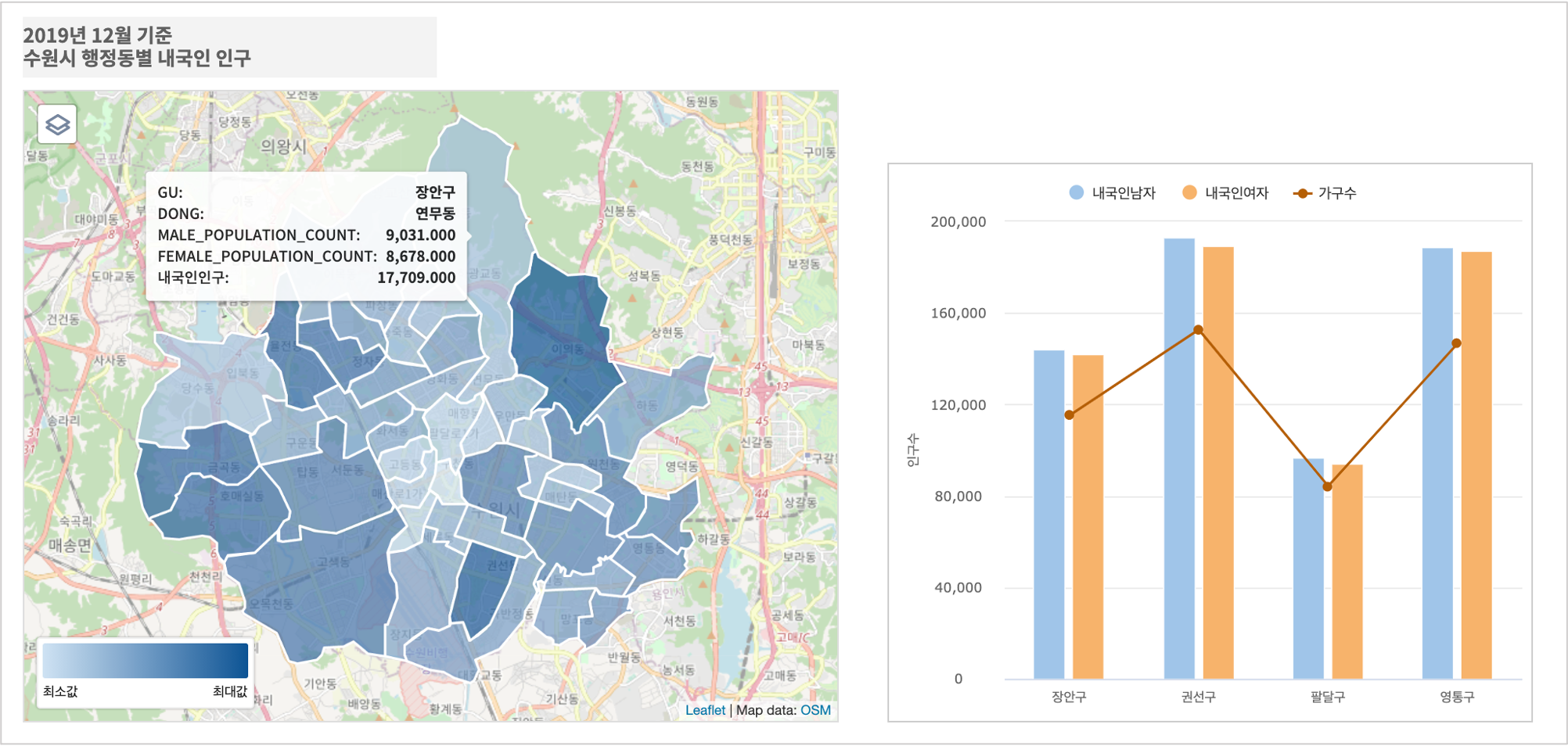Open the map layers control icon
Screen dimensions: 1568x746
click(x=57, y=124)
